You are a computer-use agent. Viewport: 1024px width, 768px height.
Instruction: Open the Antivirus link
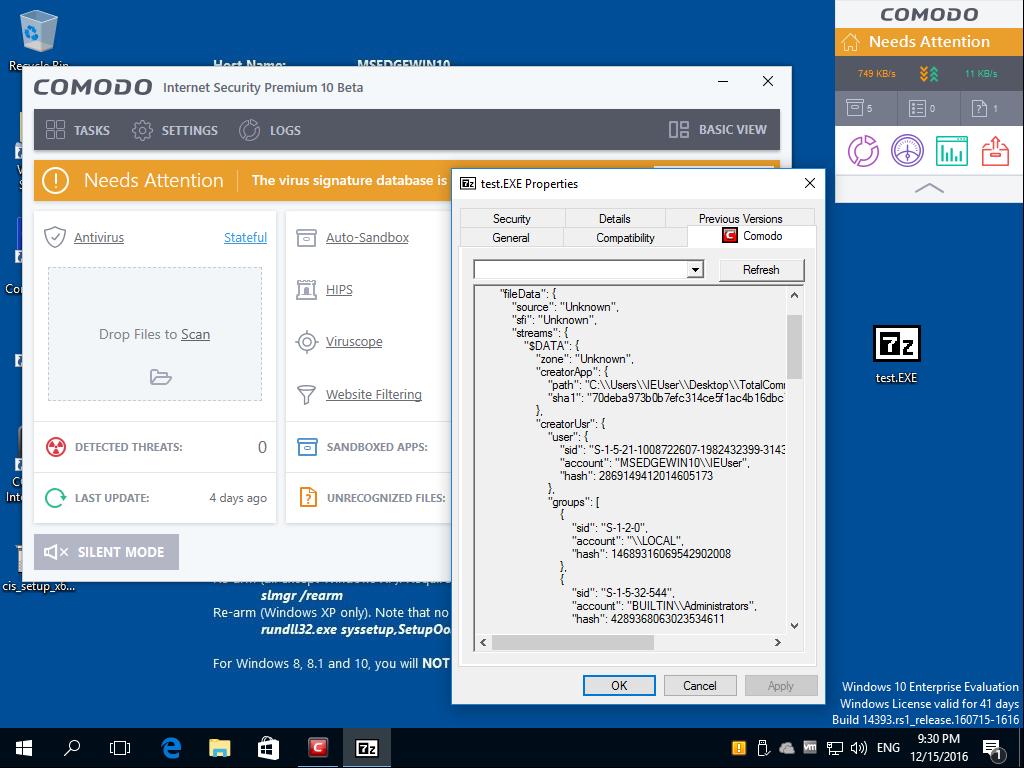tap(99, 237)
